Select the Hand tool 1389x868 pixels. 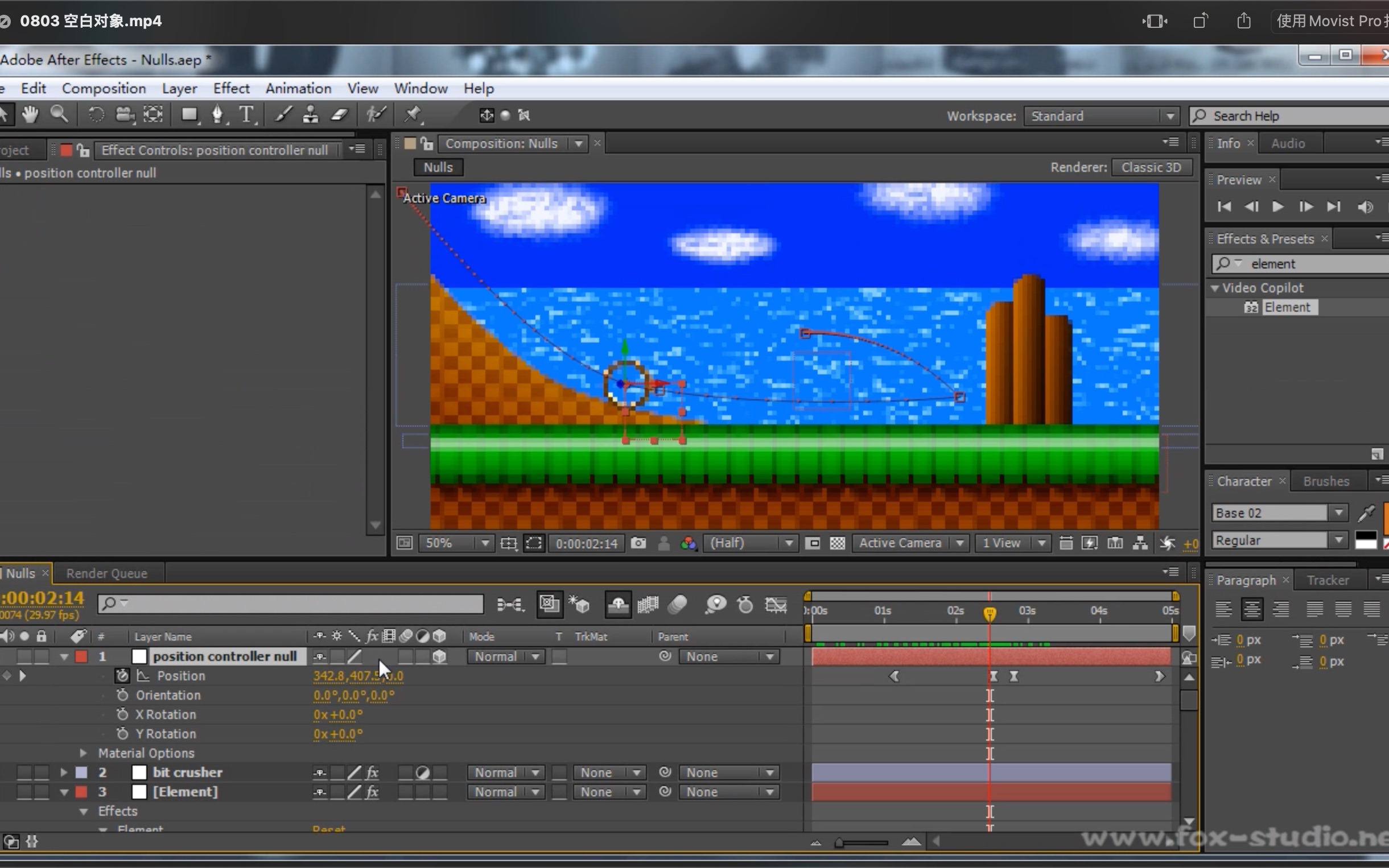[30, 115]
